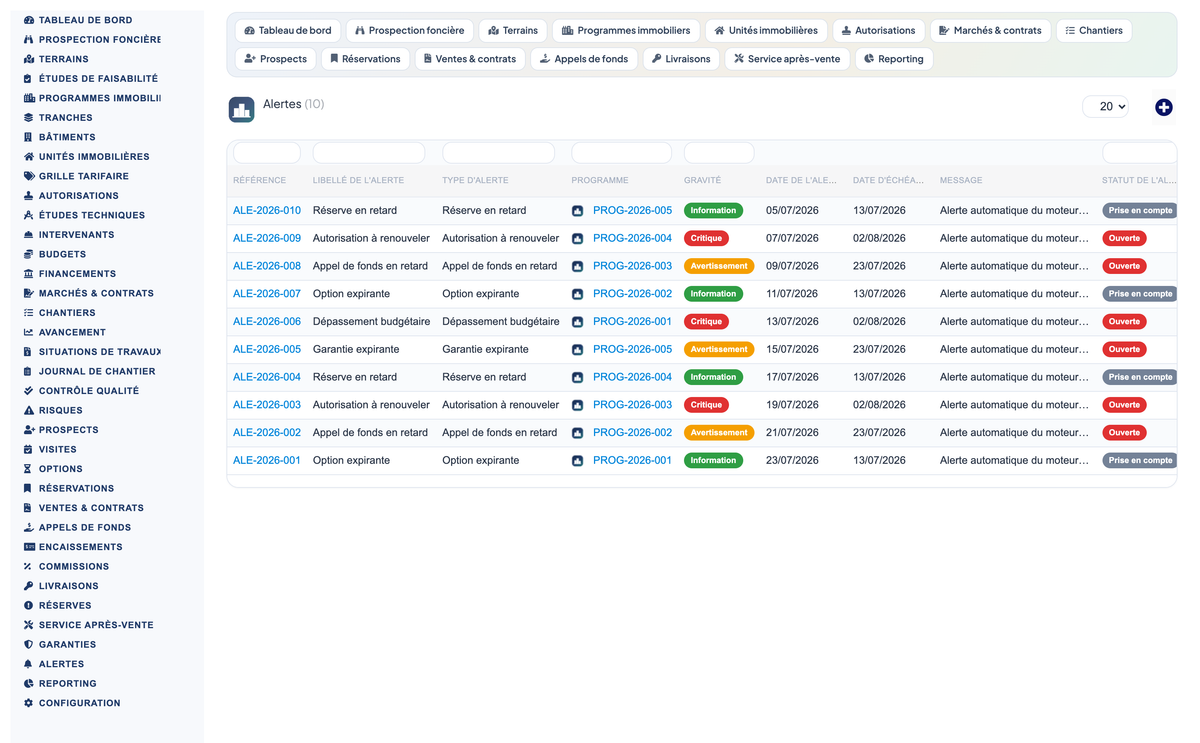Click the Livraisons sidebar key icon
The height and width of the screenshot is (743, 1200).
tap(29, 586)
